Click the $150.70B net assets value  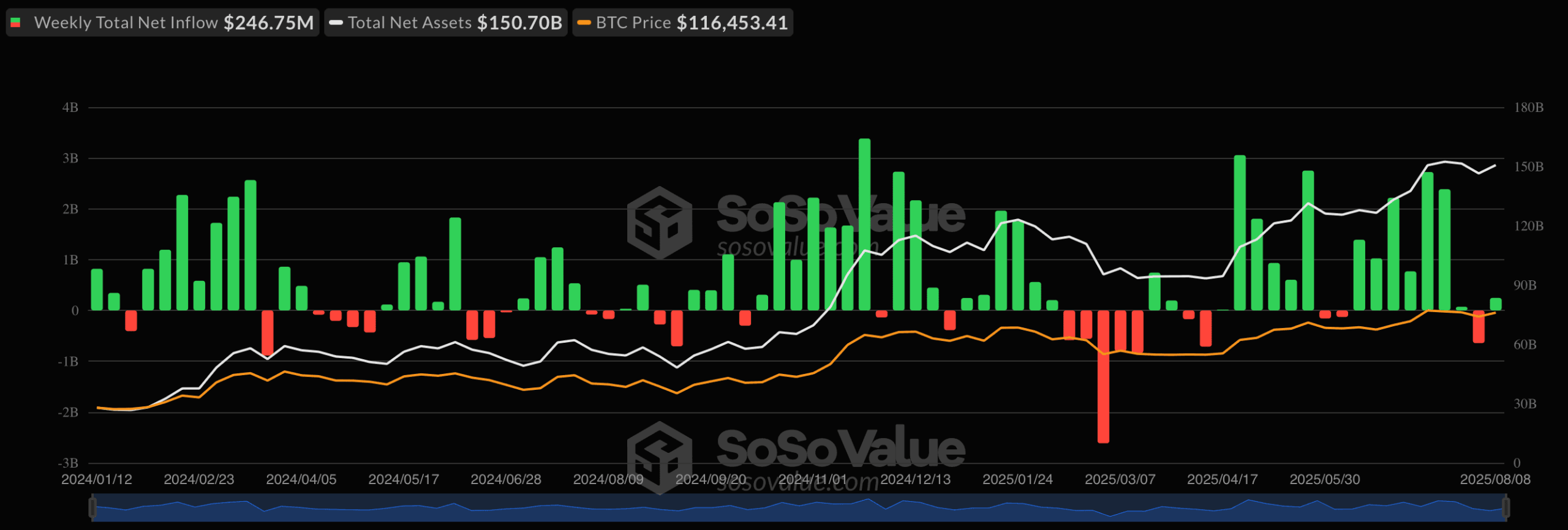tap(519, 23)
